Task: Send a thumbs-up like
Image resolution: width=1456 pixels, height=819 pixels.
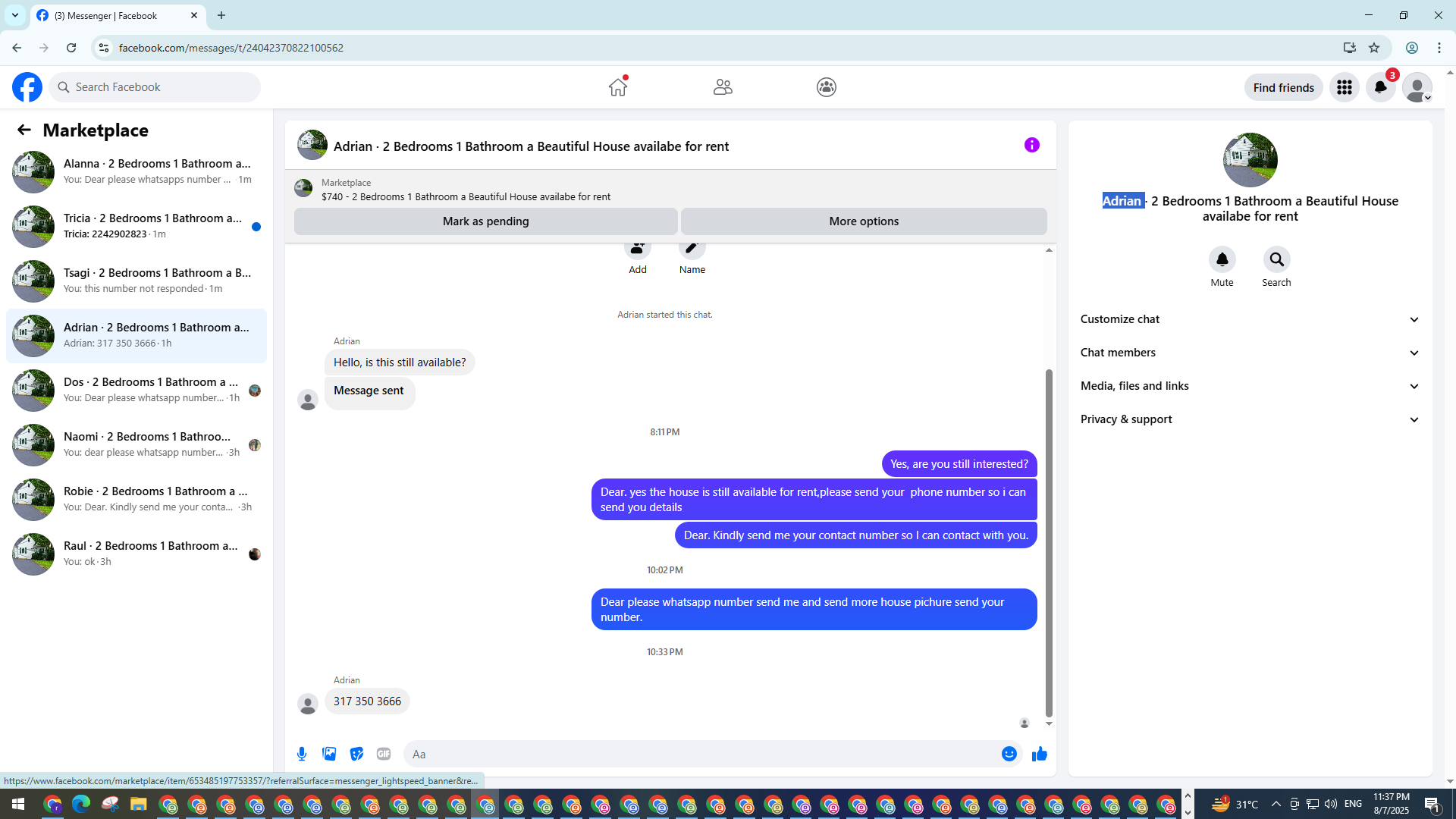Action: (x=1039, y=754)
